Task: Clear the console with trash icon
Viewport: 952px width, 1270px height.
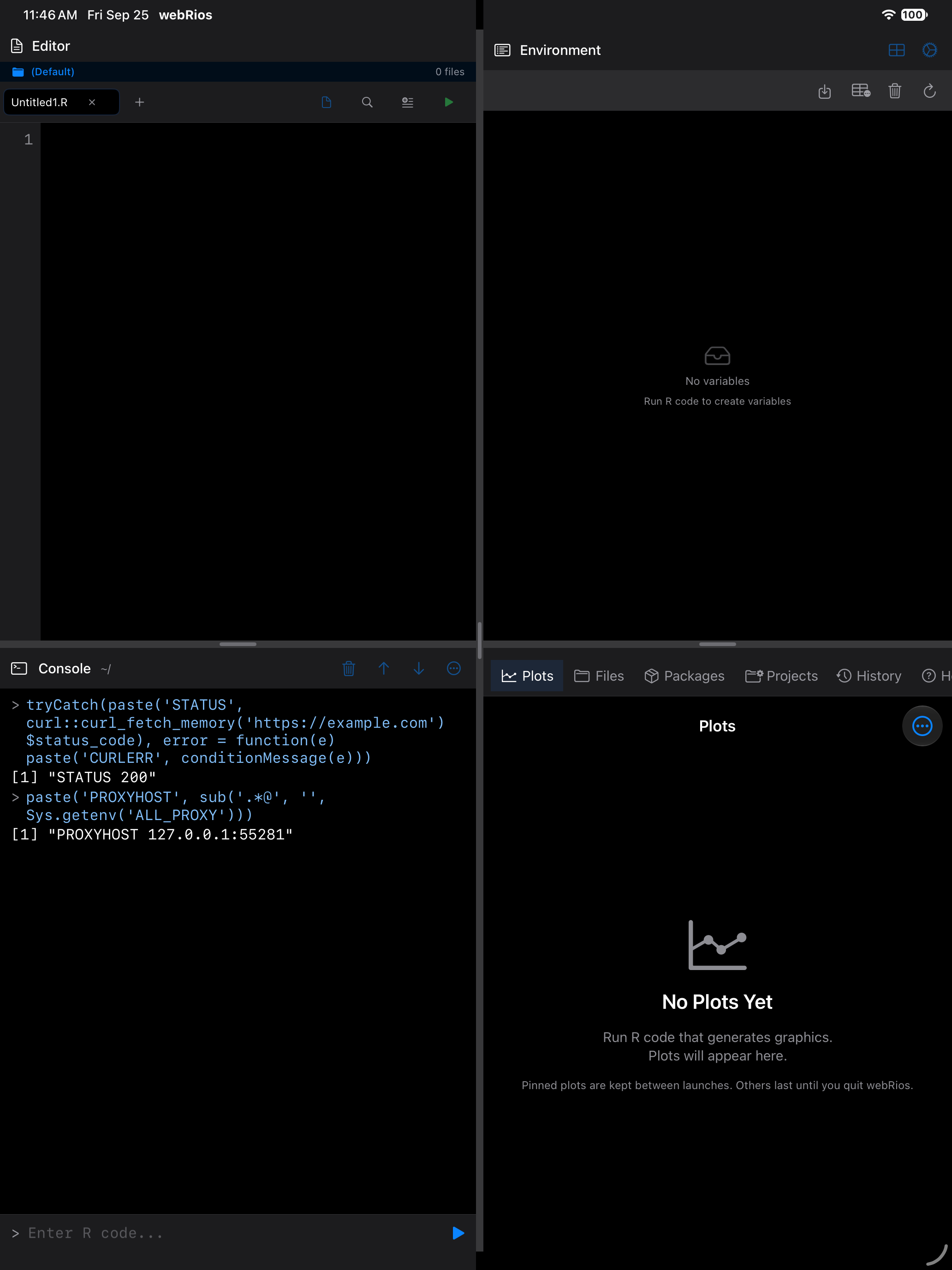Action: click(x=349, y=668)
